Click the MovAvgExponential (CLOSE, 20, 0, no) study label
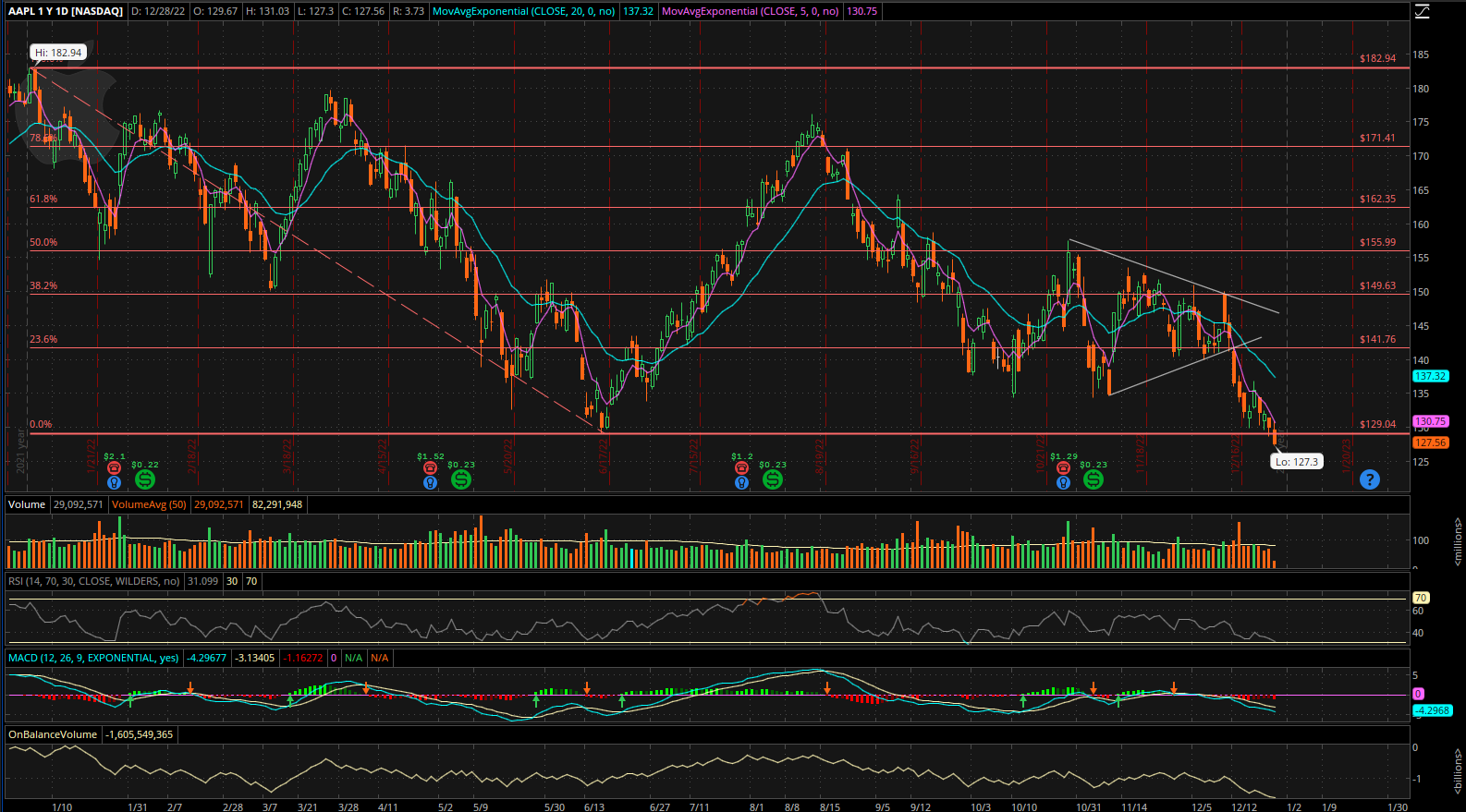1466x812 pixels. pyautogui.click(x=523, y=11)
